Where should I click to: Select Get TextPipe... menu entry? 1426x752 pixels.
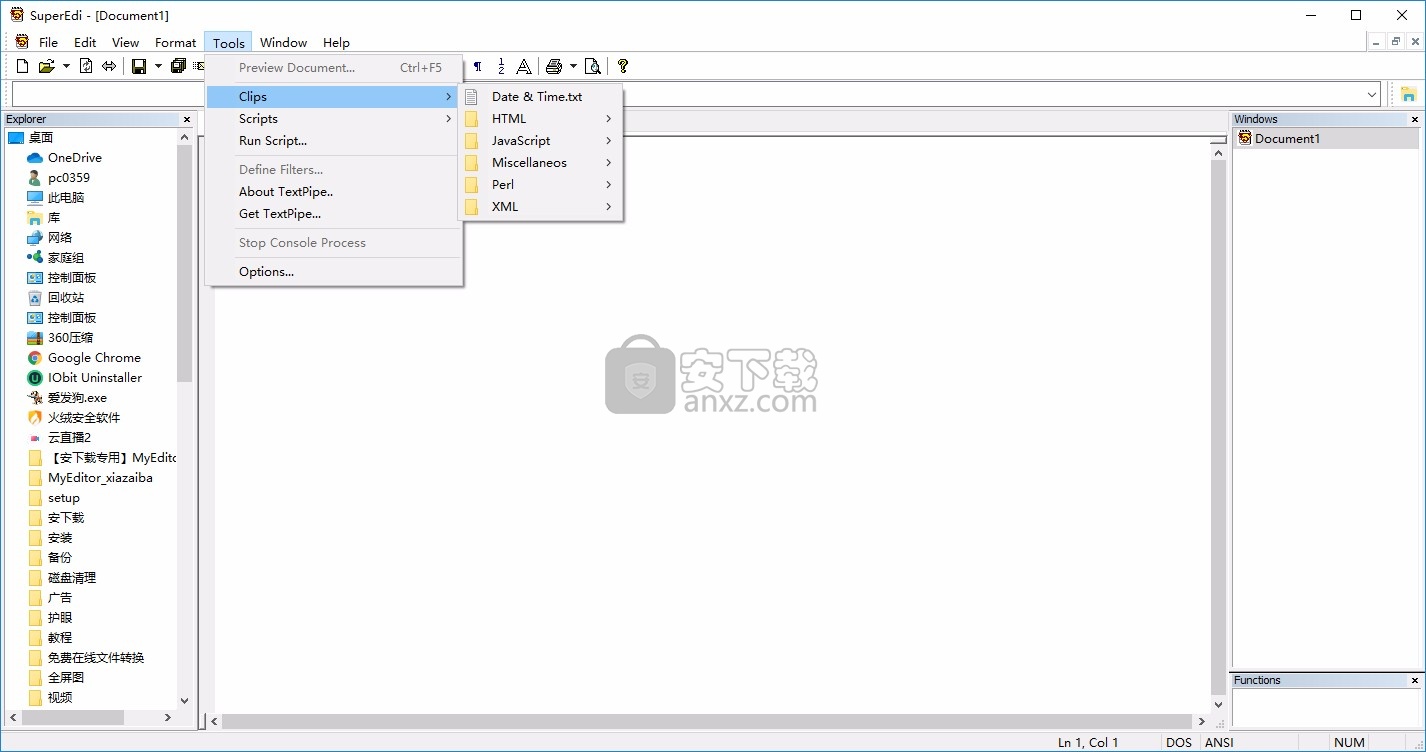pos(333,213)
